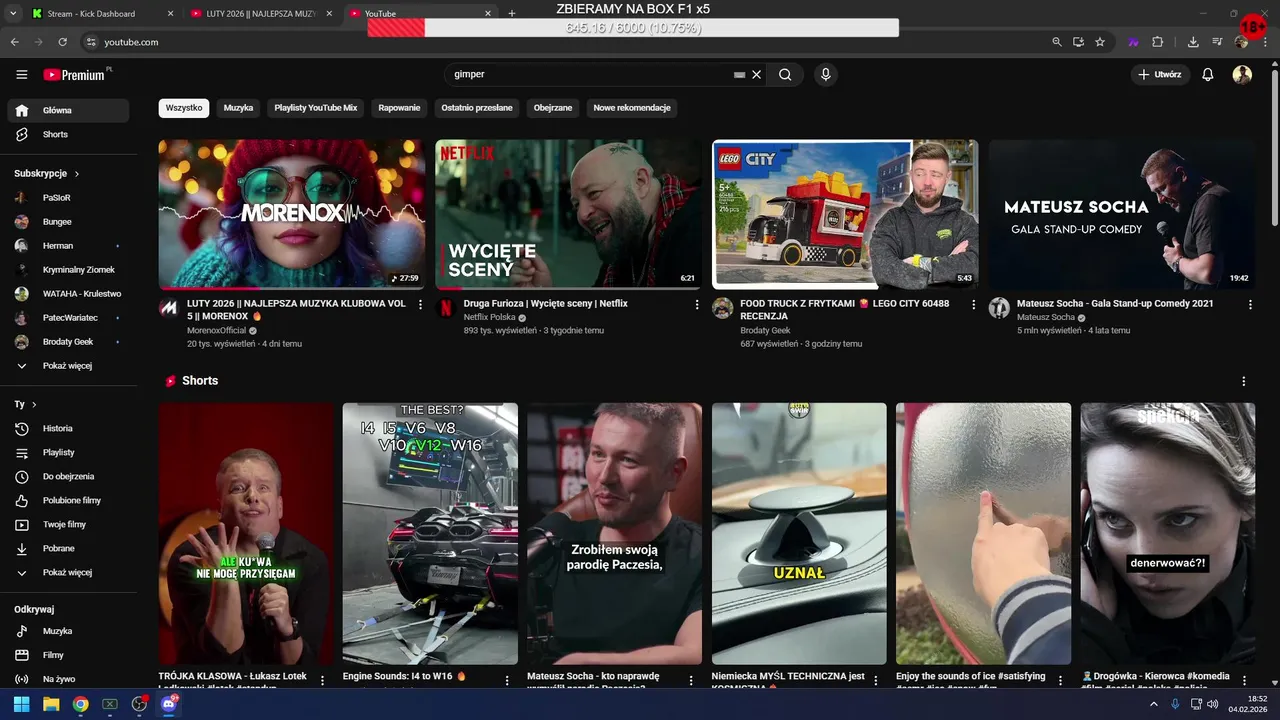
Task: Open File Explorer from taskbar
Action: [x=51, y=704]
